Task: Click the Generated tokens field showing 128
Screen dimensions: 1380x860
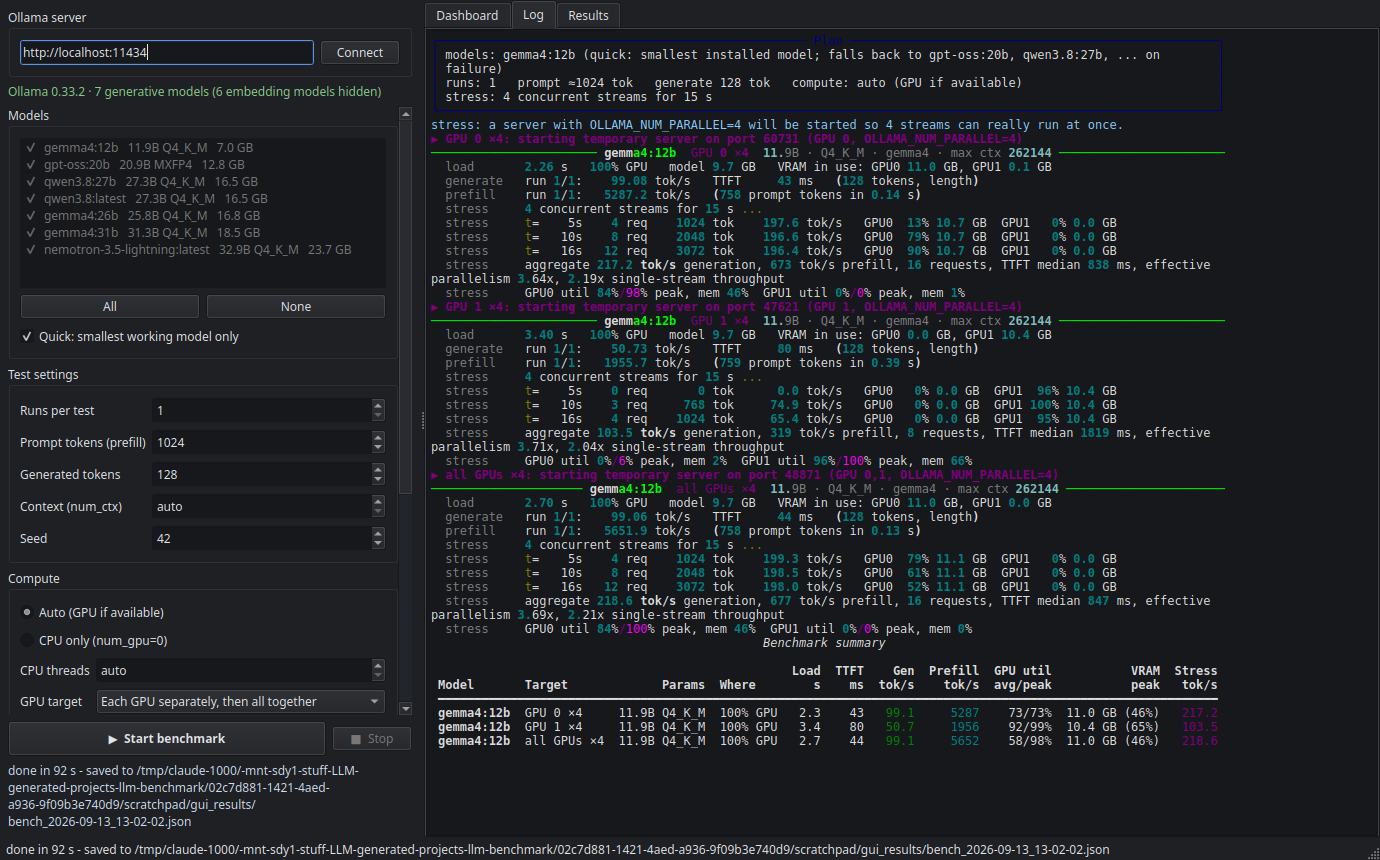Action: click(x=262, y=475)
